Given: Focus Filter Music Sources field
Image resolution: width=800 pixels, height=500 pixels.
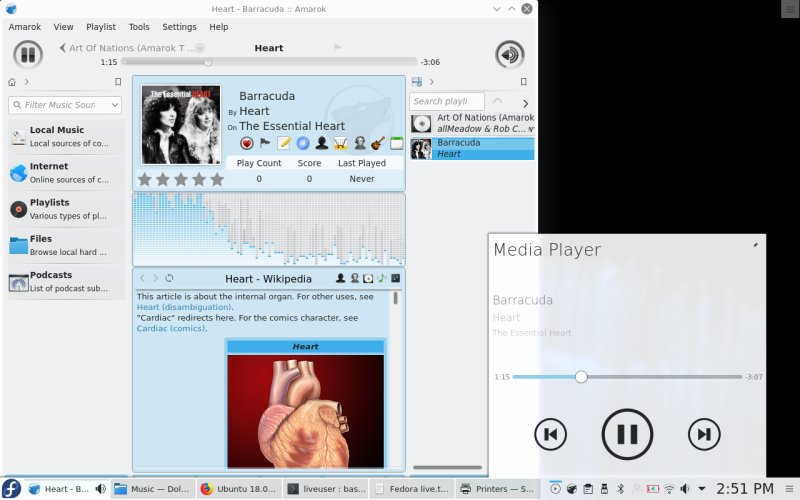Looking at the screenshot, I should 65,105.
